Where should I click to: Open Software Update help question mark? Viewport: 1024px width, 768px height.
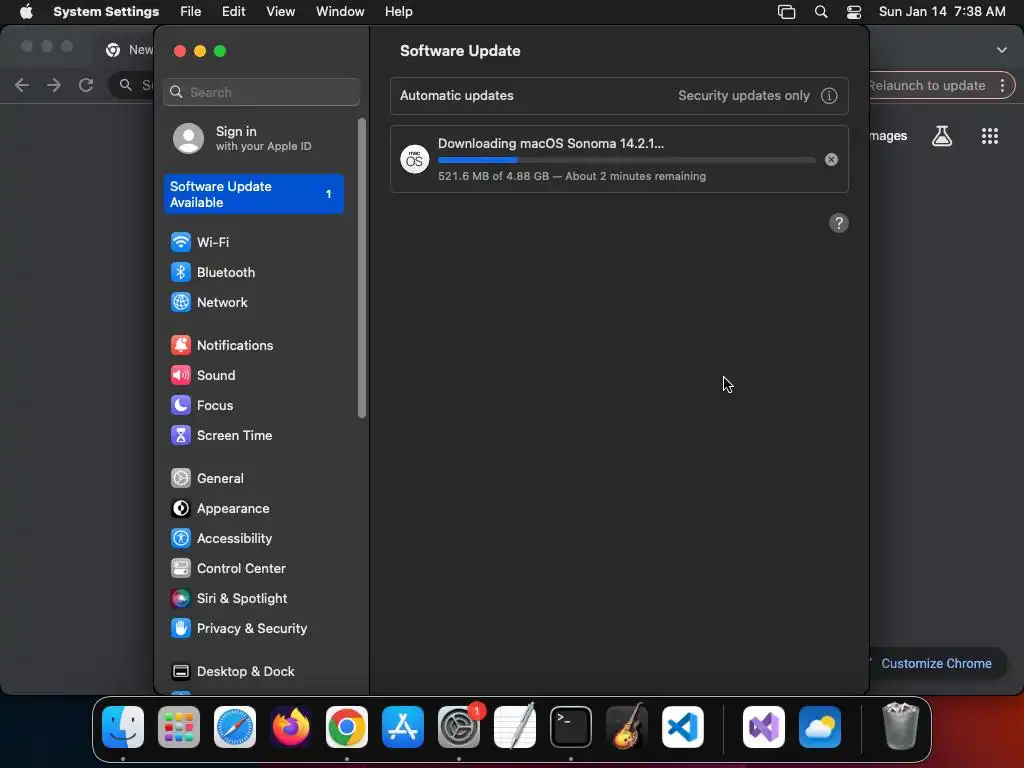[839, 223]
